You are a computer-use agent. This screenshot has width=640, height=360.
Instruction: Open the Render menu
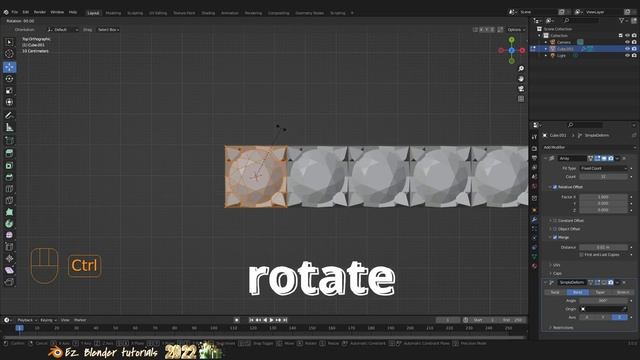[x=40, y=12]
